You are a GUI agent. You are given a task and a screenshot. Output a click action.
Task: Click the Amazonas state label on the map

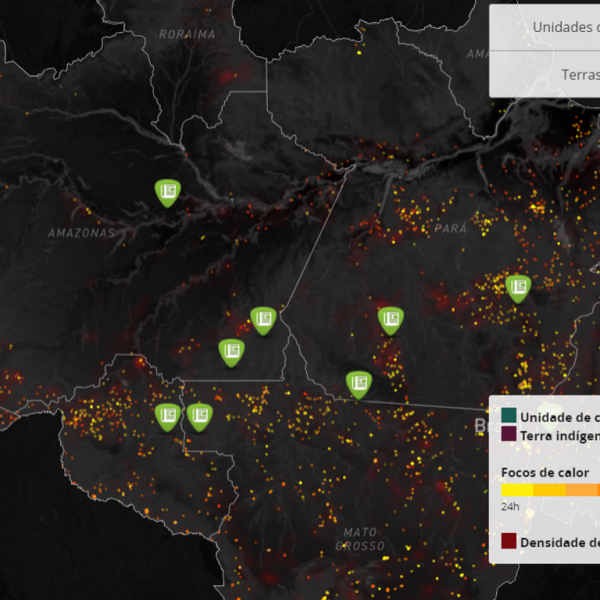tap(81, 232)
